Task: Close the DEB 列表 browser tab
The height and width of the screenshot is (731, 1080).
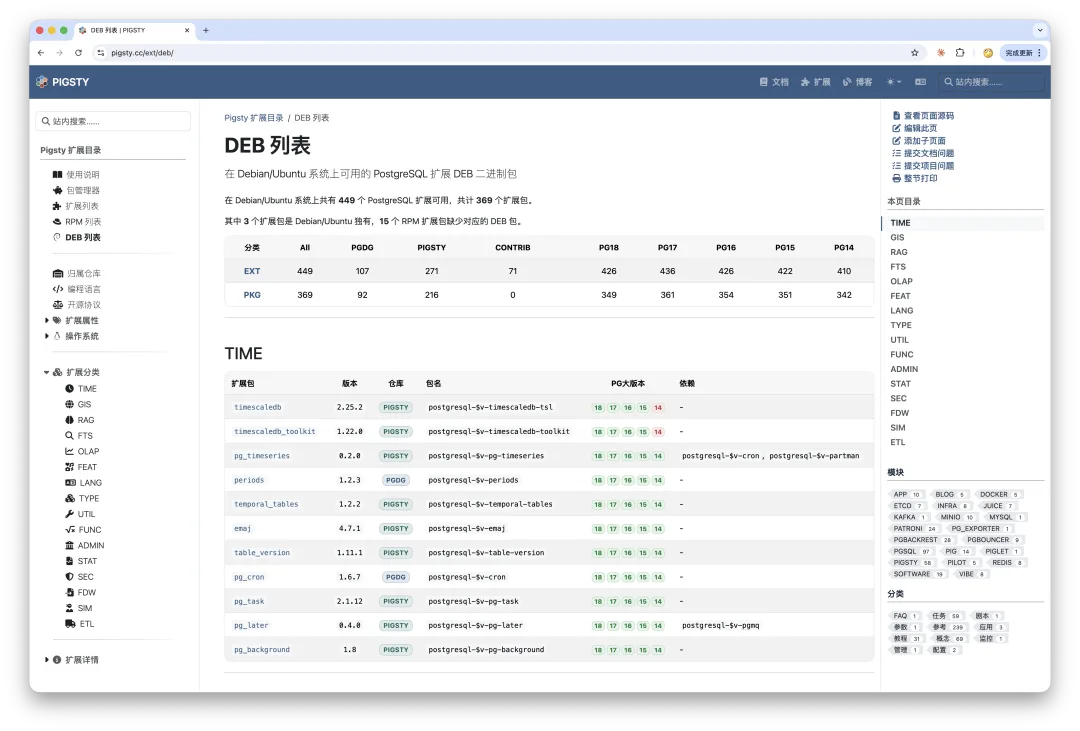Action: tap(187, 30)
